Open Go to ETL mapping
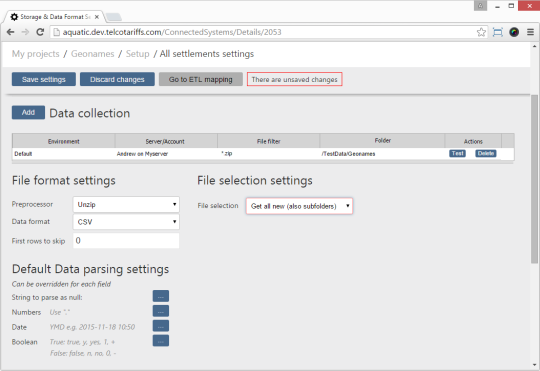540x371 pixels. coord(200,79)
